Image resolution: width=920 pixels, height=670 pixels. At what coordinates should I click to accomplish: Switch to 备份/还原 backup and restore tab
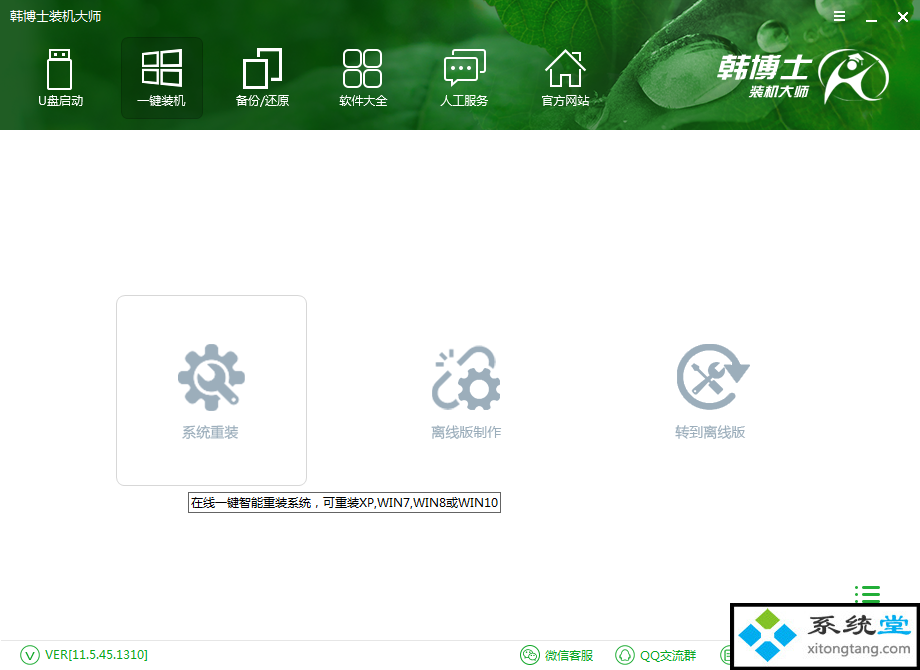(x=262, y=78)
